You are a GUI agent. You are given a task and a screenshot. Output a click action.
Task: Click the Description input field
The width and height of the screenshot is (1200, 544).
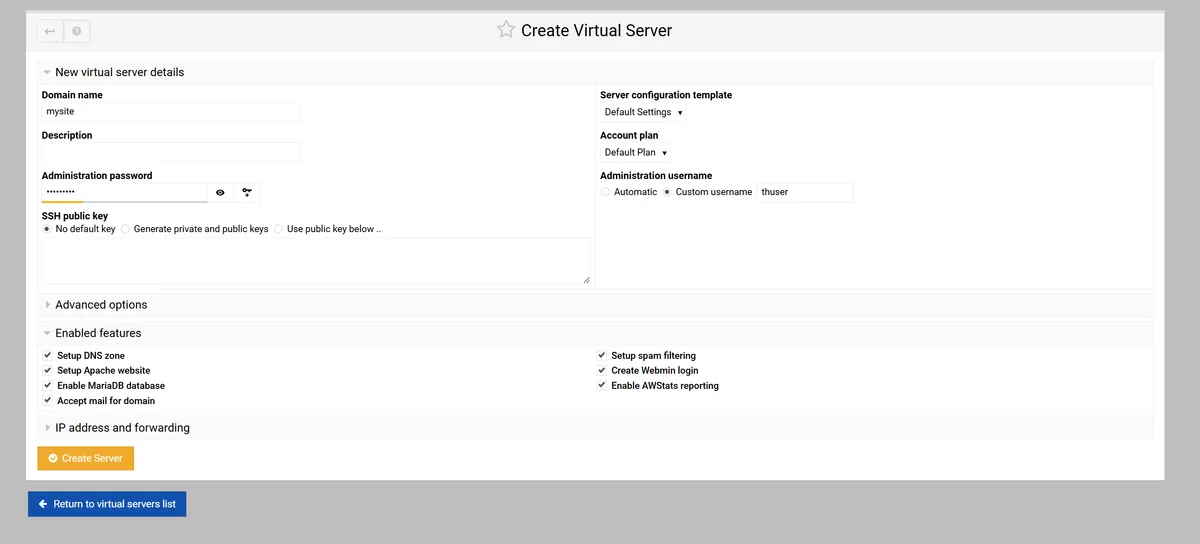170,152
